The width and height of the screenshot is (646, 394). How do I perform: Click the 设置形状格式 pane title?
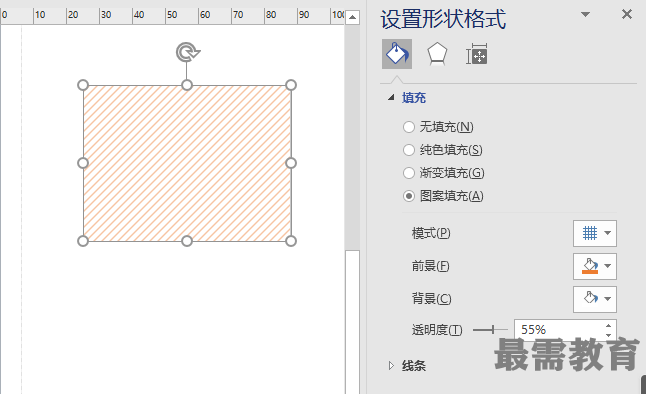click(x=443, y=19)
